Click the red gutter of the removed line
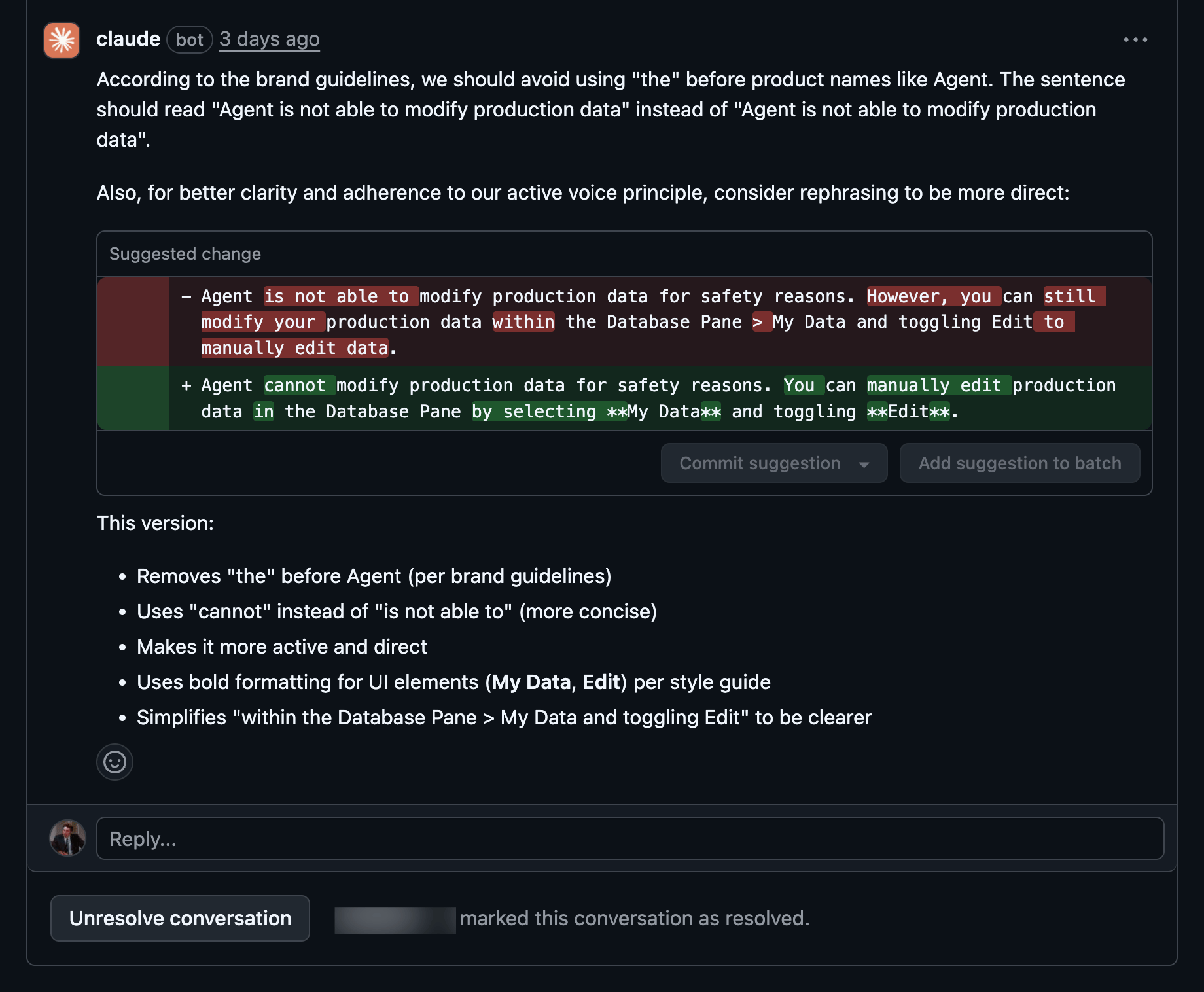 click(133, 322)
